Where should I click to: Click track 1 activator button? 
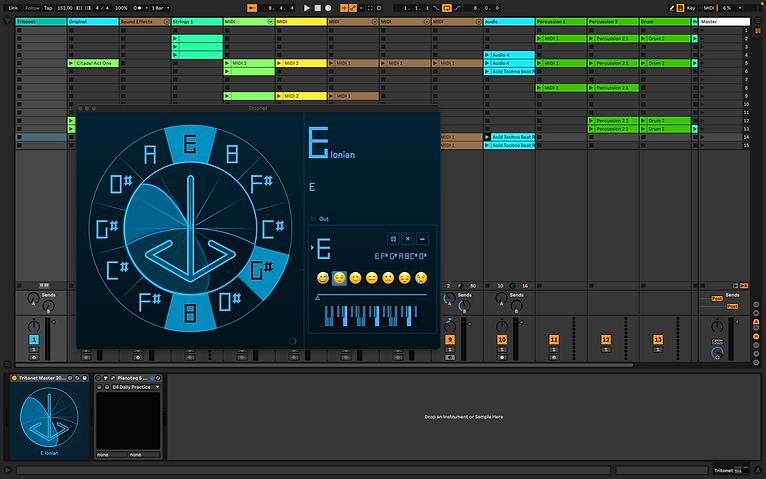(x=34, y=339)
